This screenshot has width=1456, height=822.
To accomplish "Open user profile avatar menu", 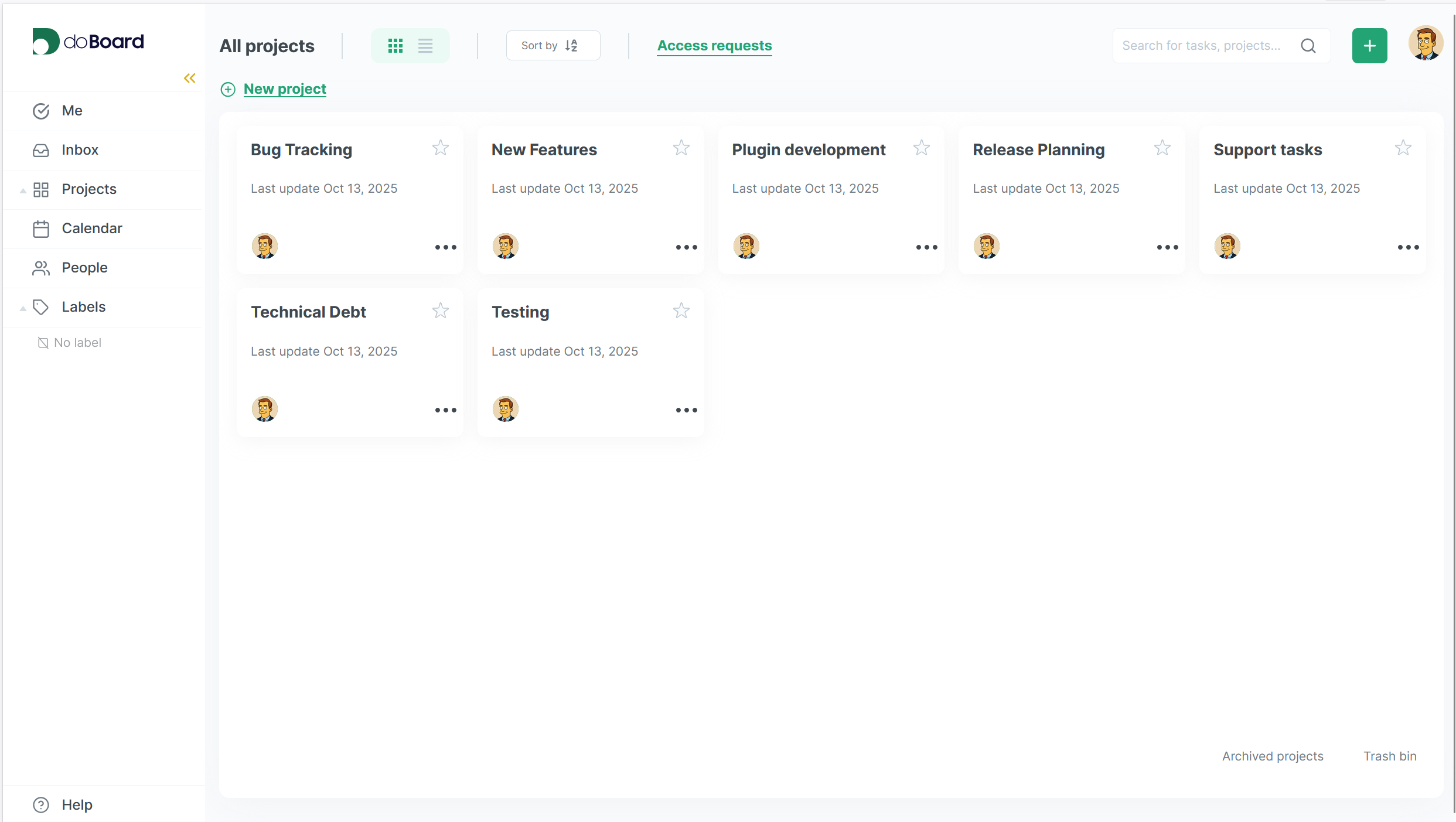I will click(1425, 43).
